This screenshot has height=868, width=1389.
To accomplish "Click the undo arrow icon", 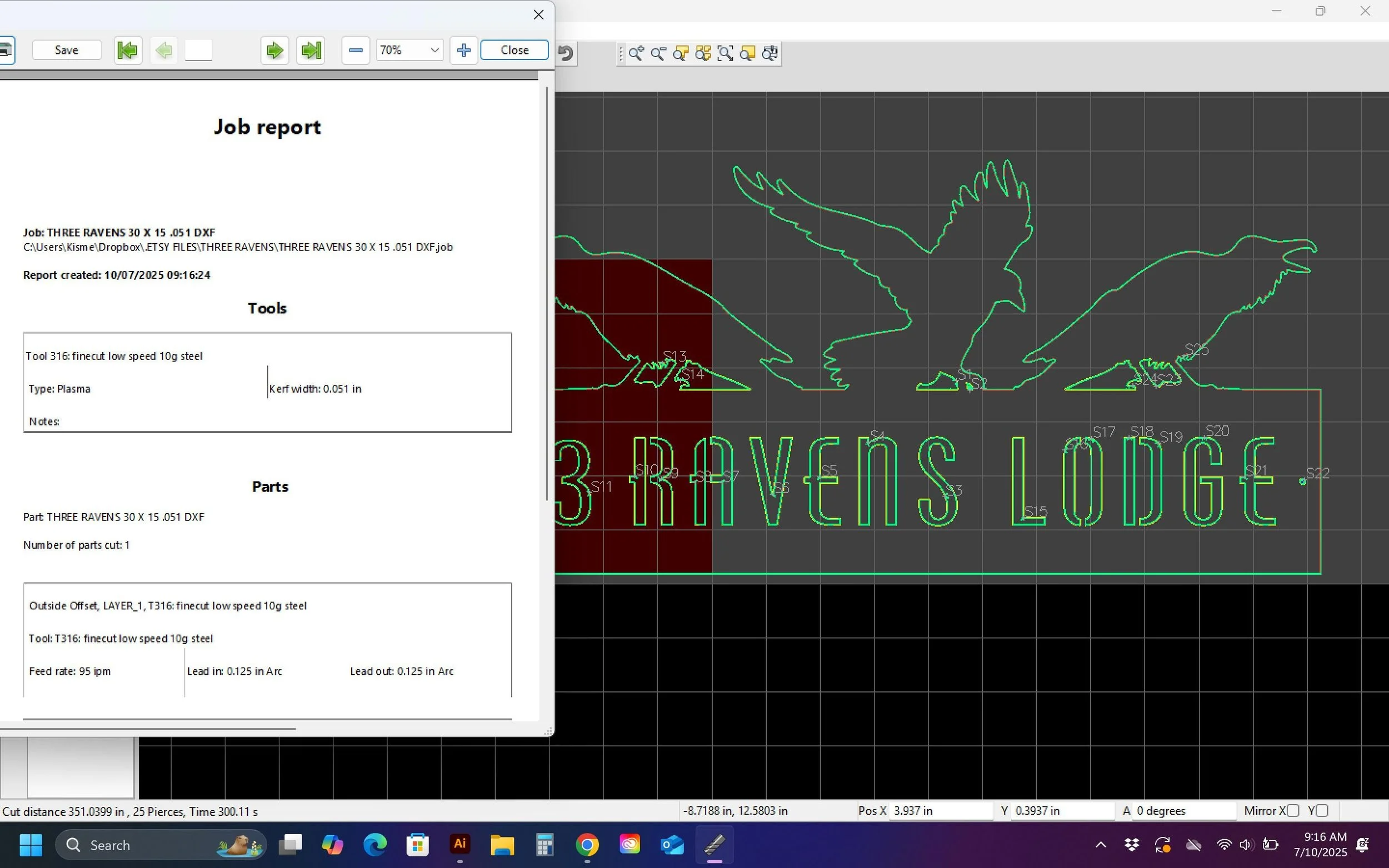I will [566, 53].
